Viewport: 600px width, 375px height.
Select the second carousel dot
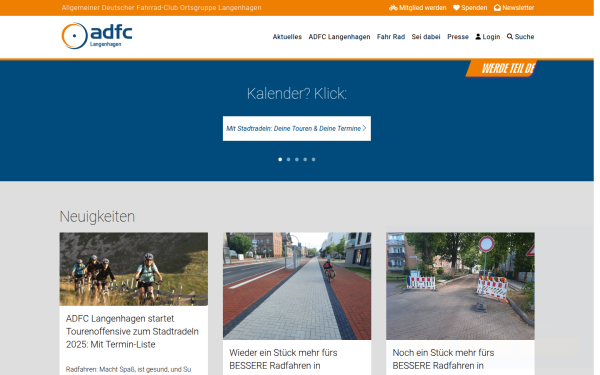(x=289, y=160)
